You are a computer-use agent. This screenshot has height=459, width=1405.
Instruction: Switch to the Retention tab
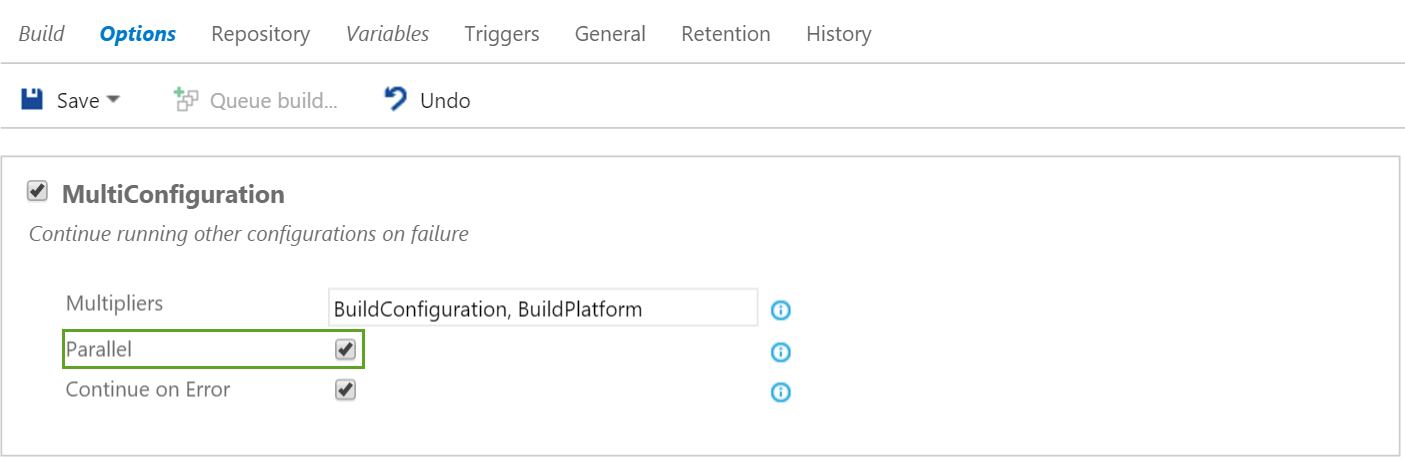[x=725, y=34]
